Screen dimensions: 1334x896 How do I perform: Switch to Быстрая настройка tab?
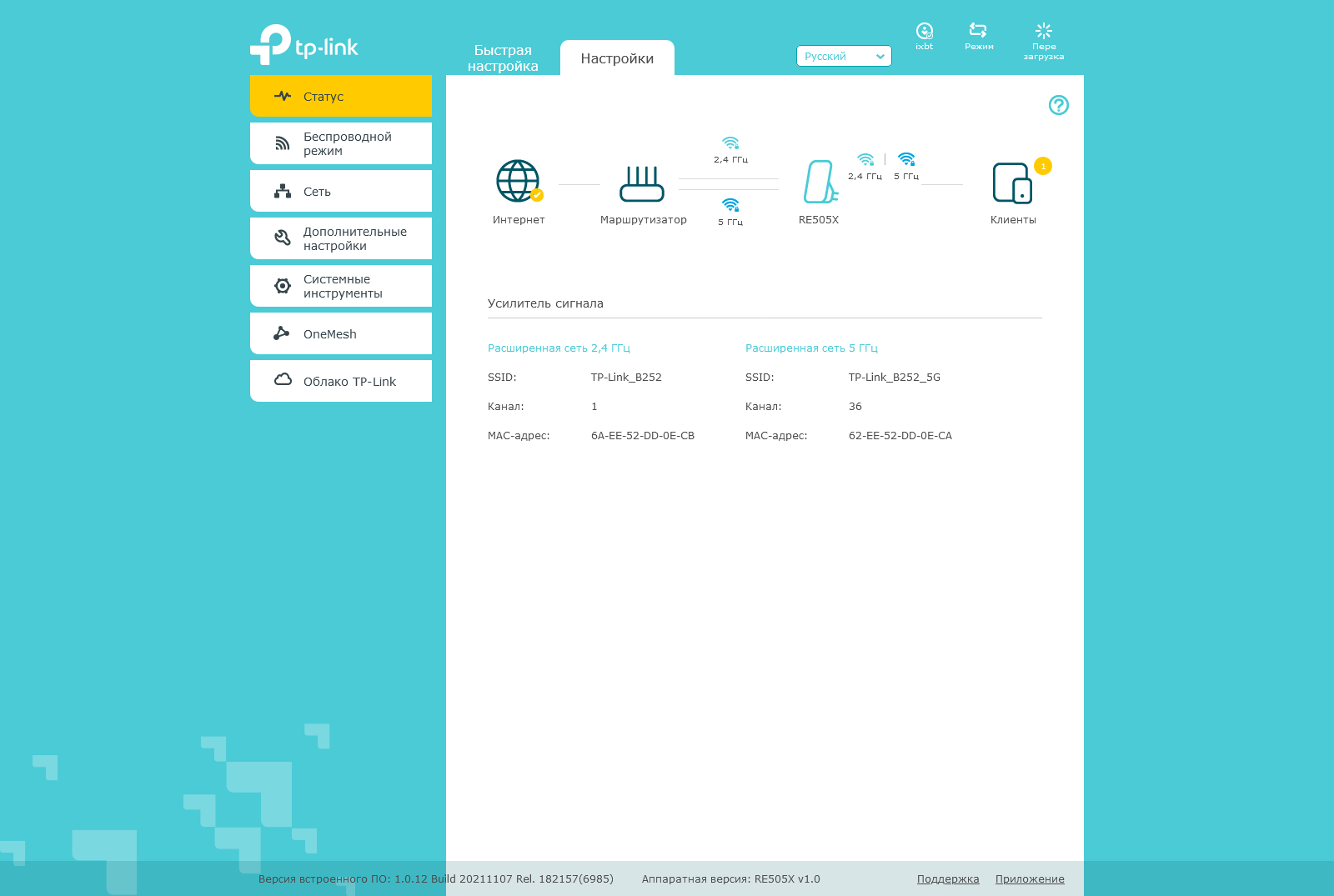point(503,58)
